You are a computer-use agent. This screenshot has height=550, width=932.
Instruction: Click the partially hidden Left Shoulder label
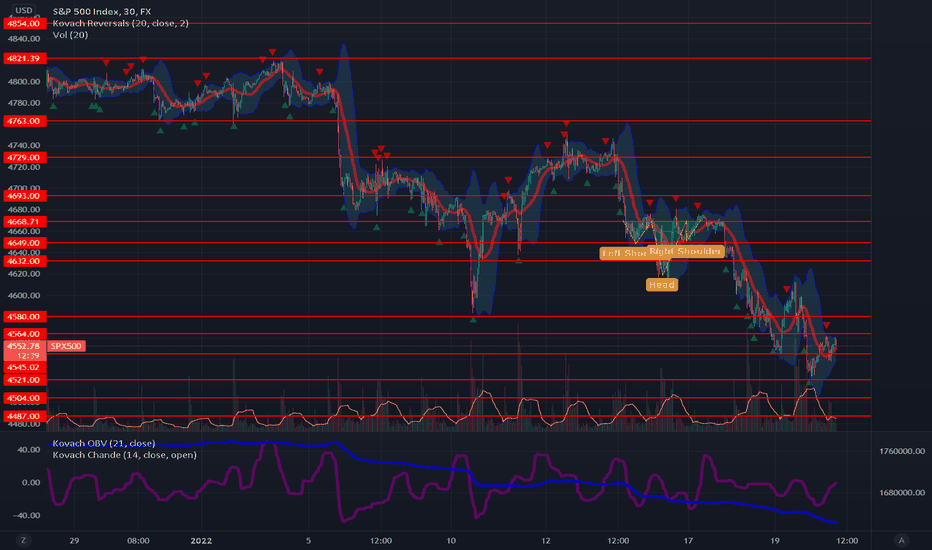click(x=623, y=254)
